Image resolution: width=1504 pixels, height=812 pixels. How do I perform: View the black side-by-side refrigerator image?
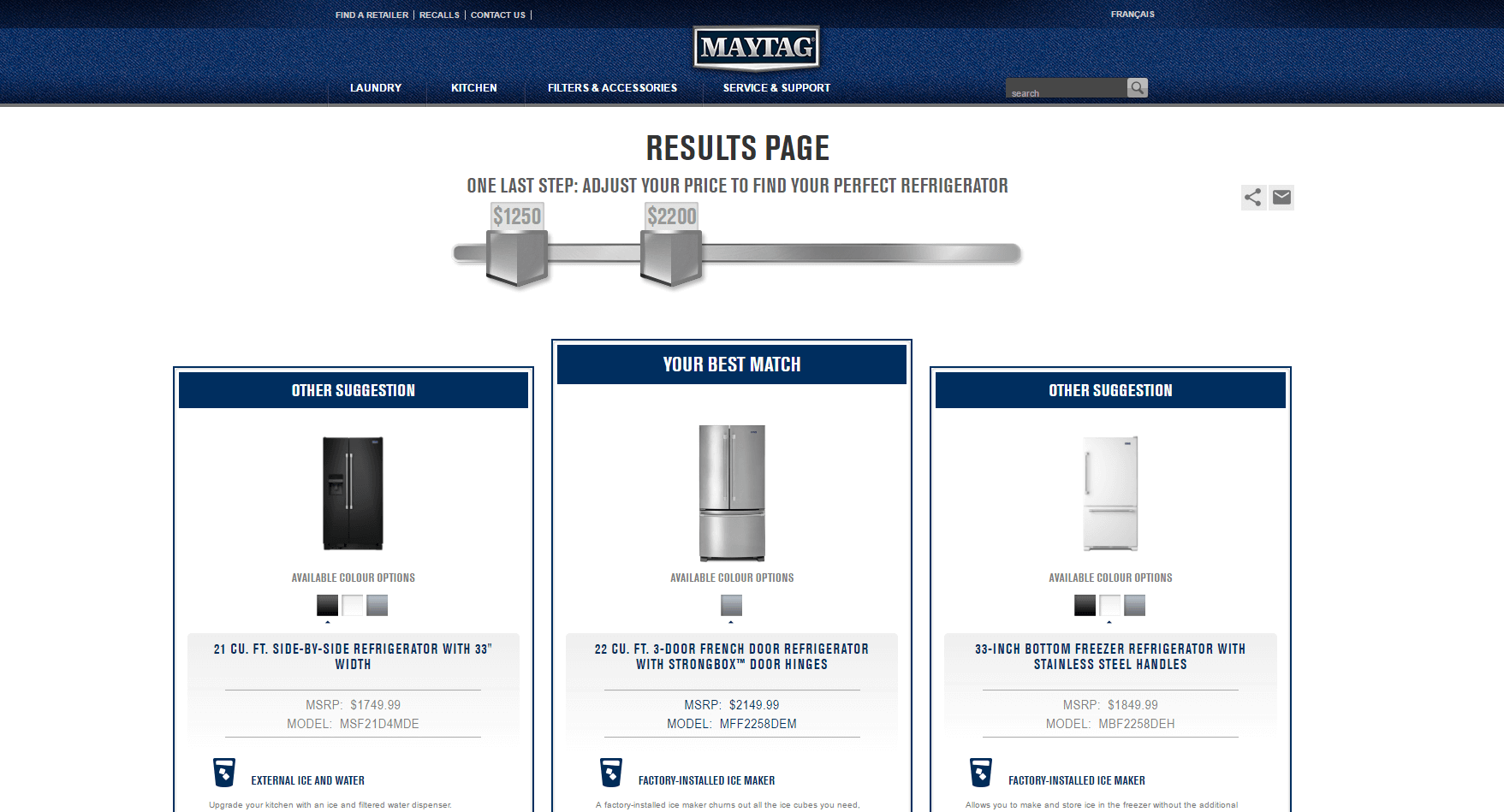[x=353, y=493]
